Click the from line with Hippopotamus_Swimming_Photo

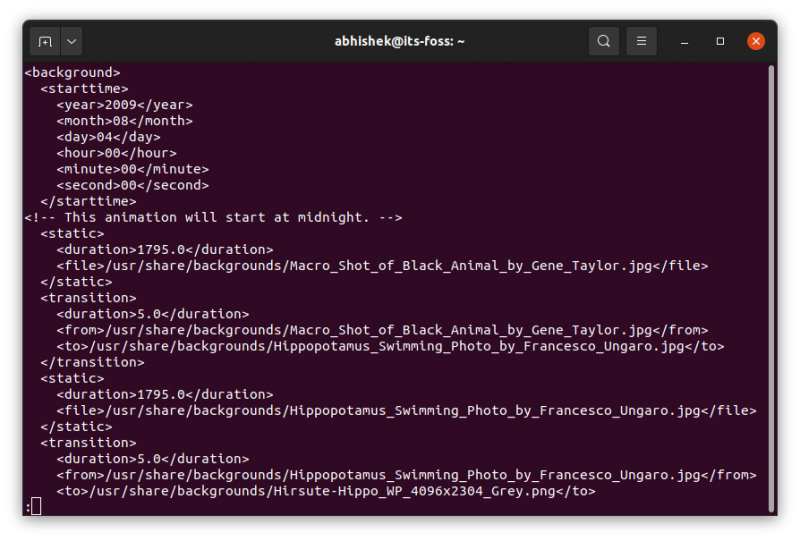tap(407, 475)
